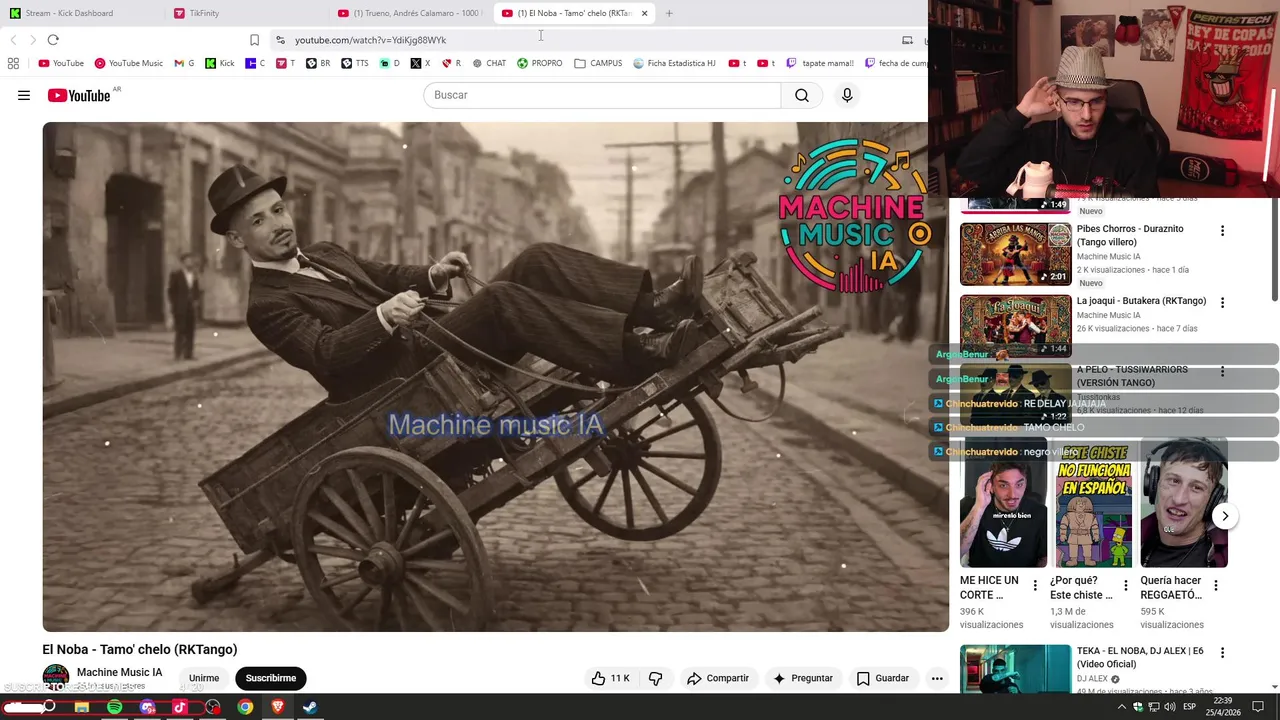
Task: Open the tapate mama!! bookmark
Action: click(820, 63)
